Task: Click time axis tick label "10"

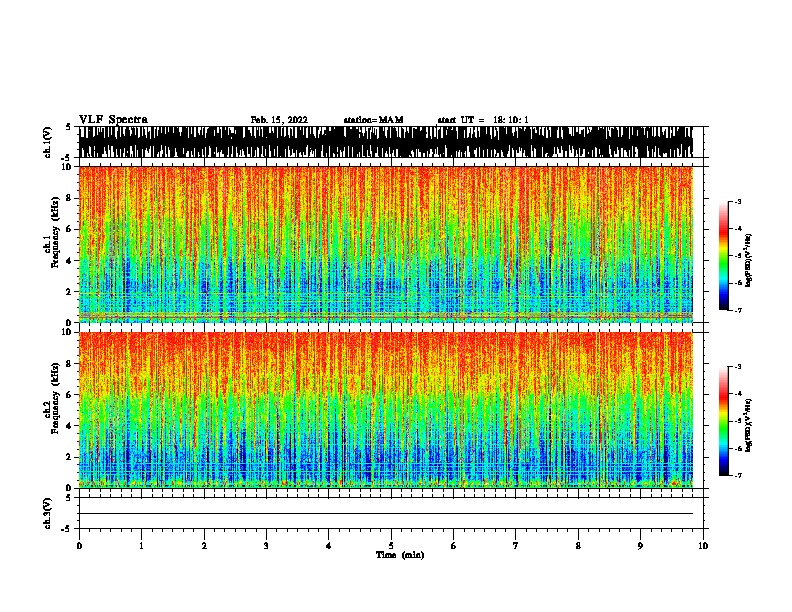Action: (703, 546)
